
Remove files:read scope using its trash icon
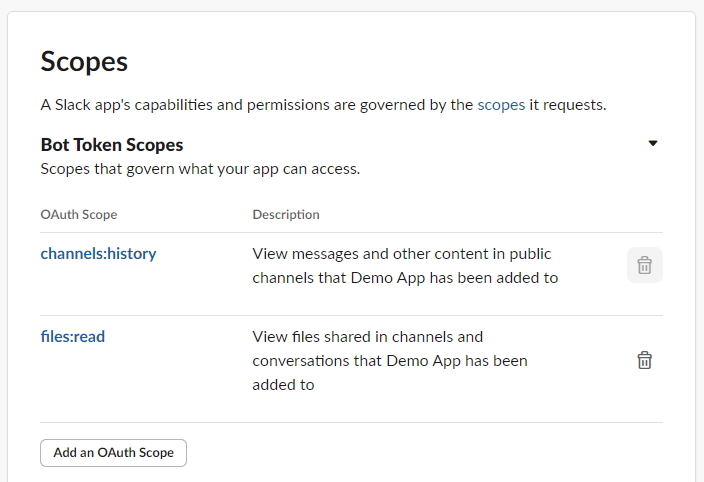pyautogui.click(x=645, y=360)
